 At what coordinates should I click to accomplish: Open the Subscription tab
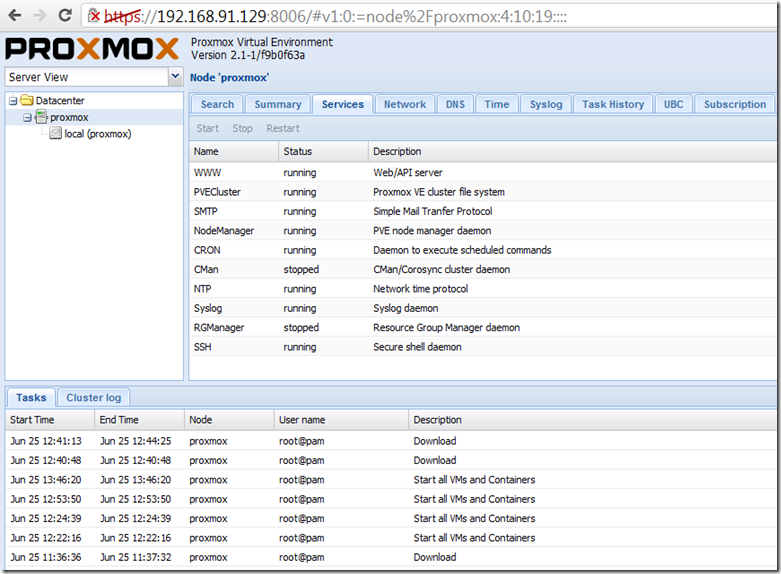(735, 104)
